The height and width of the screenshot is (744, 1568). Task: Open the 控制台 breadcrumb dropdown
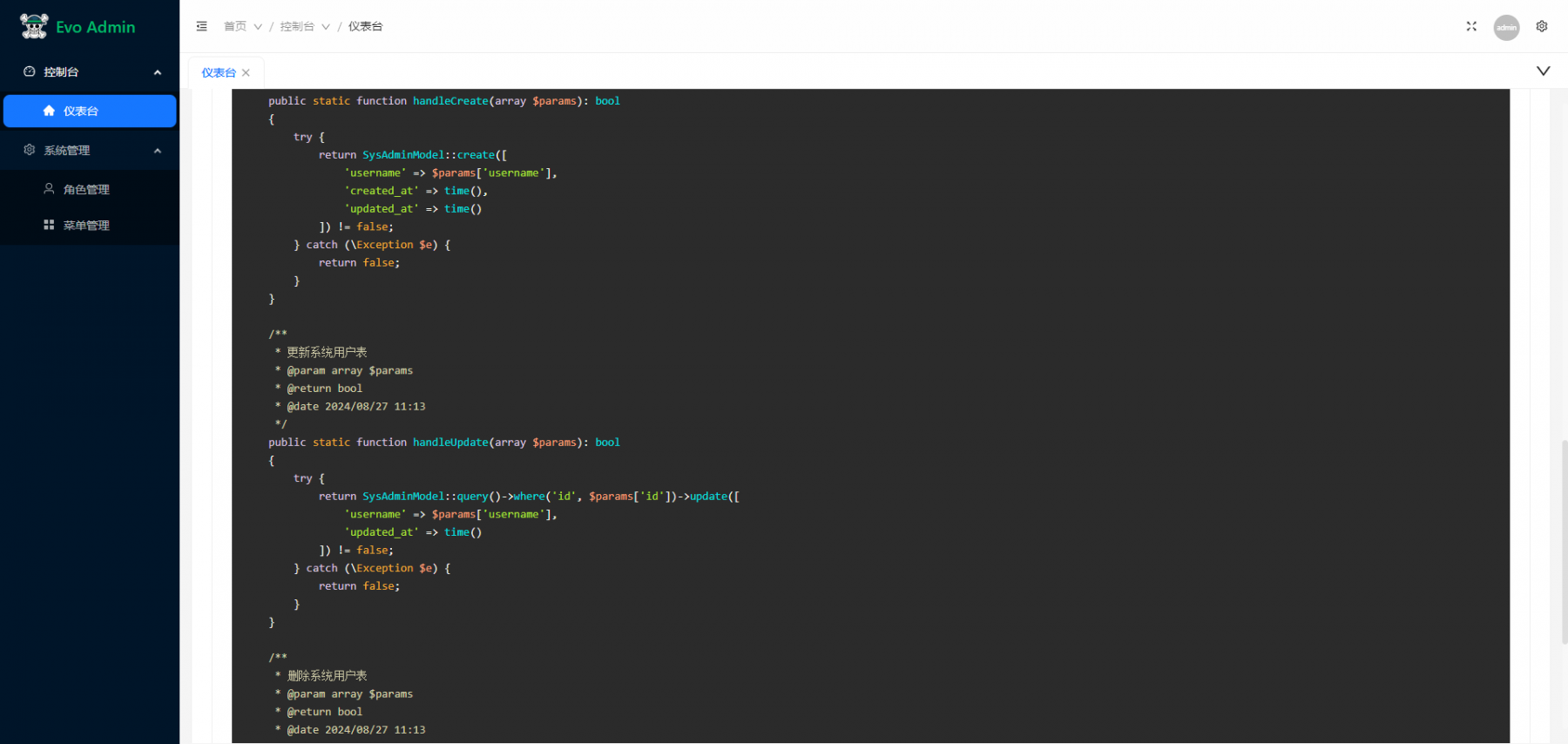[306, 26]
